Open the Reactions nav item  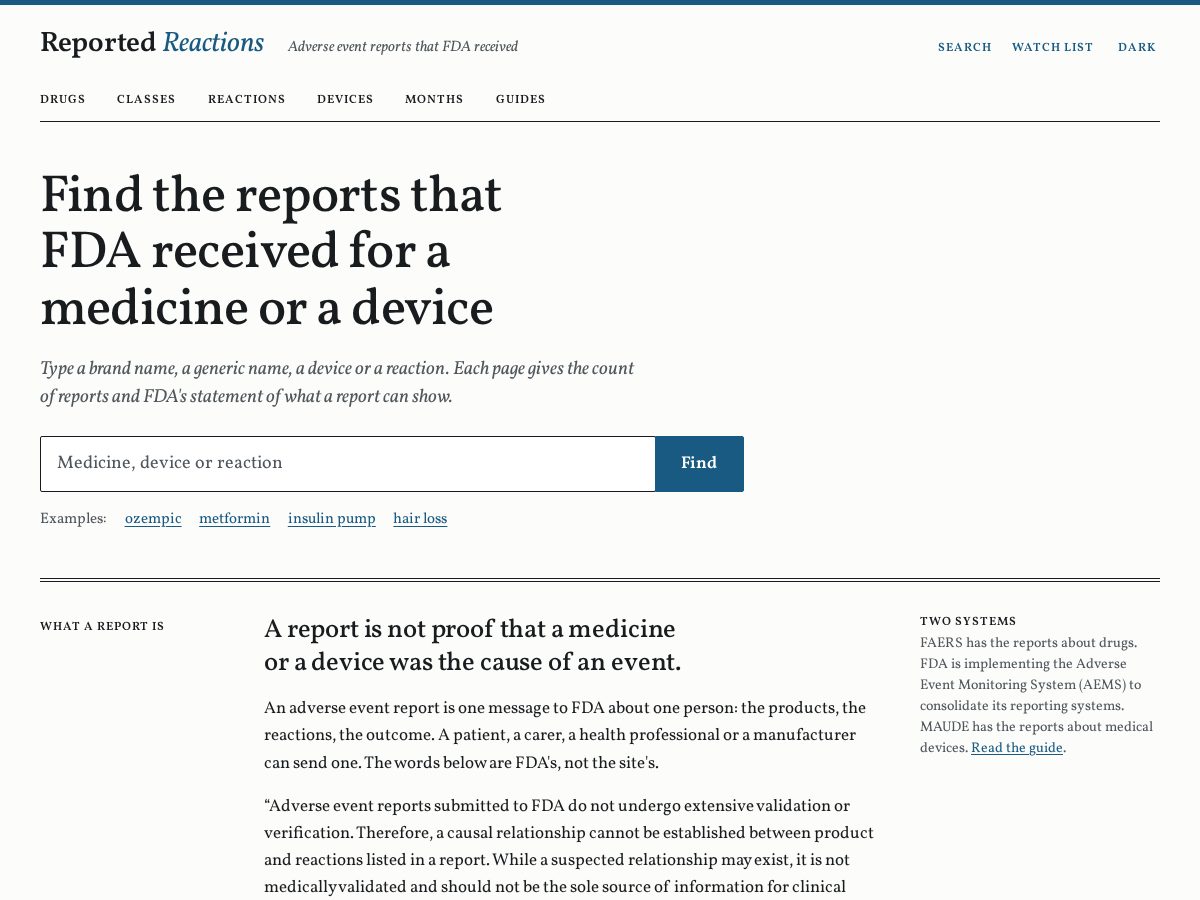pyautogui.click(x=247, y=99)
